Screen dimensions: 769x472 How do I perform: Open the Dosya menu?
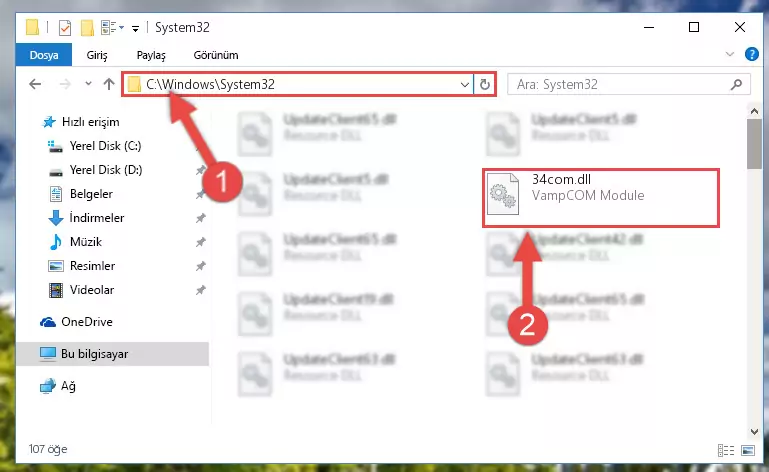44,55
